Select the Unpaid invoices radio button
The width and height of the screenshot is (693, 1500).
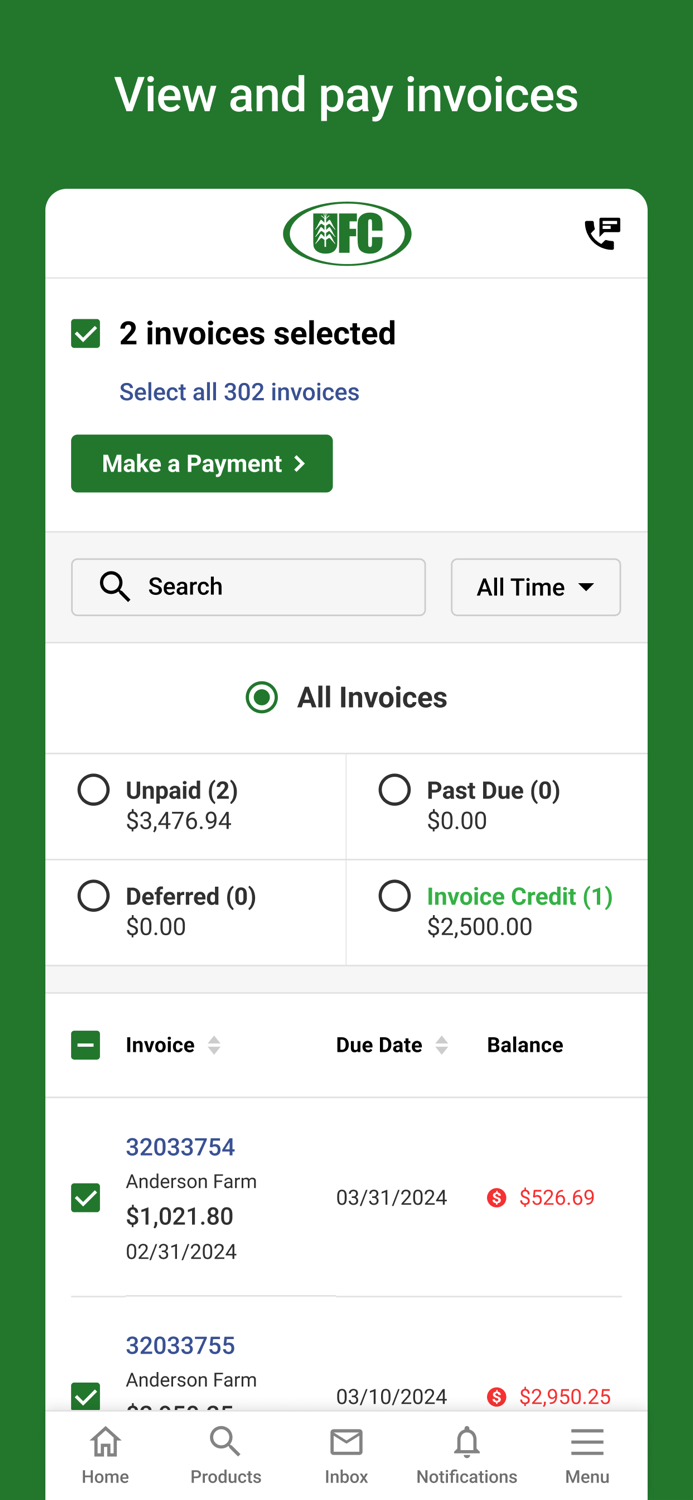93,789
